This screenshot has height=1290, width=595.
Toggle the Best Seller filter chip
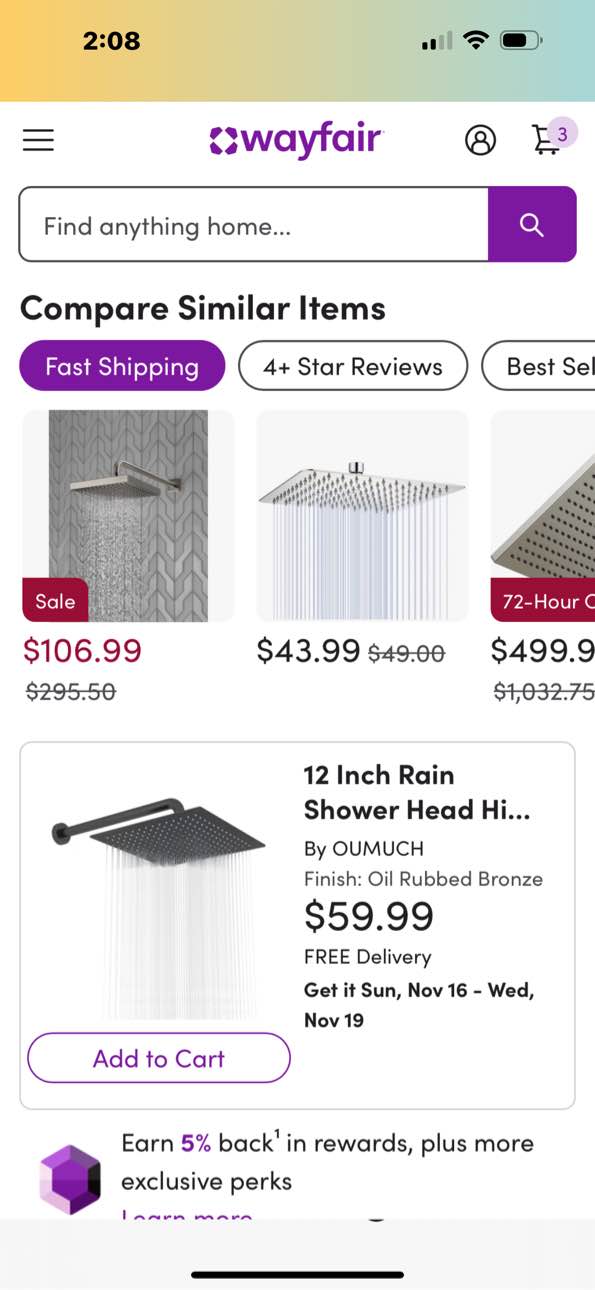point(555,366)
